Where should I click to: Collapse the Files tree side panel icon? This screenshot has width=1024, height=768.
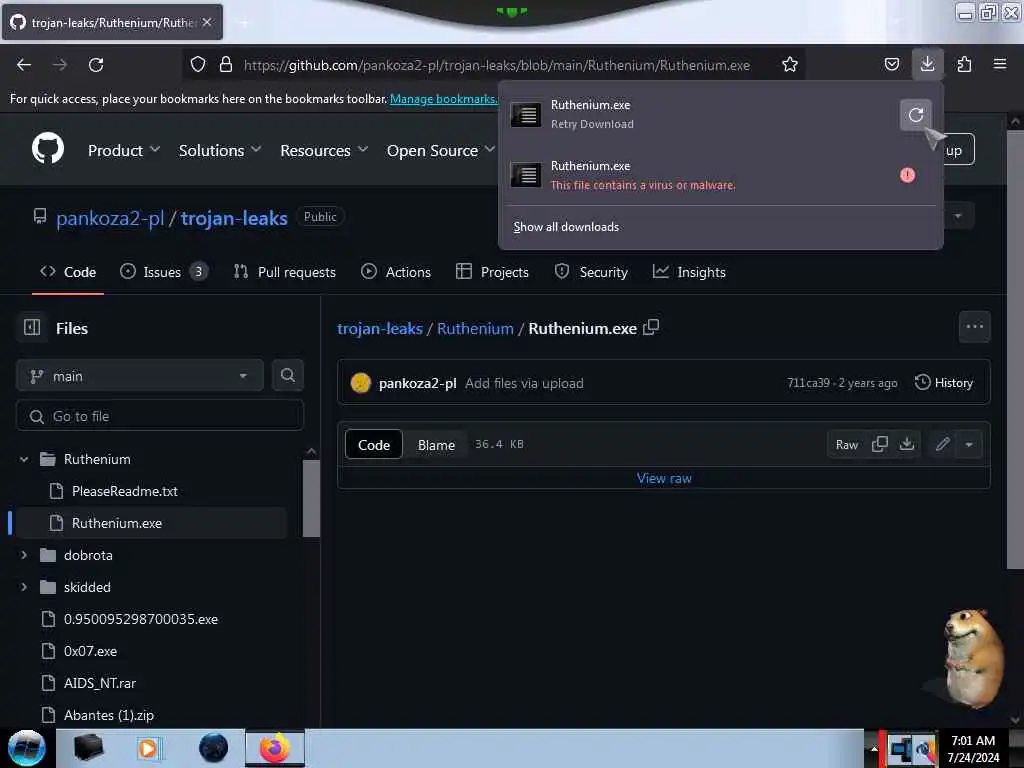tap(32, 327)
